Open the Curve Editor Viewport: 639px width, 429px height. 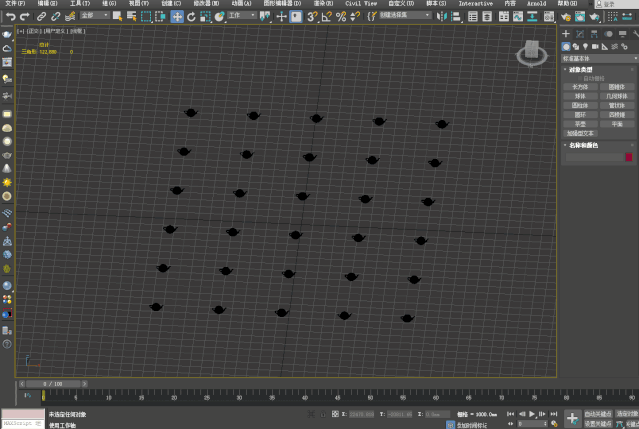click(x=518, y=16)
